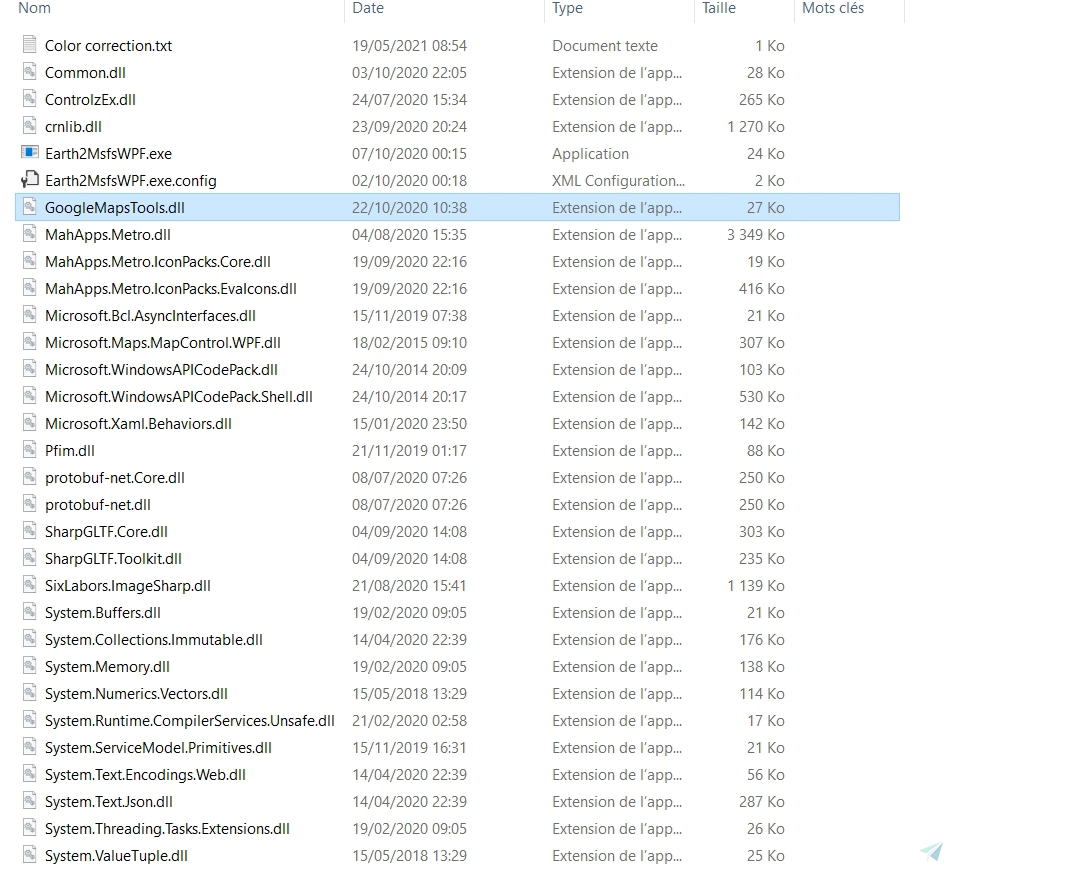Sort by the Taille column header
The width and height of the screenshot is (1081, 885).
click(x=727, y=8)
